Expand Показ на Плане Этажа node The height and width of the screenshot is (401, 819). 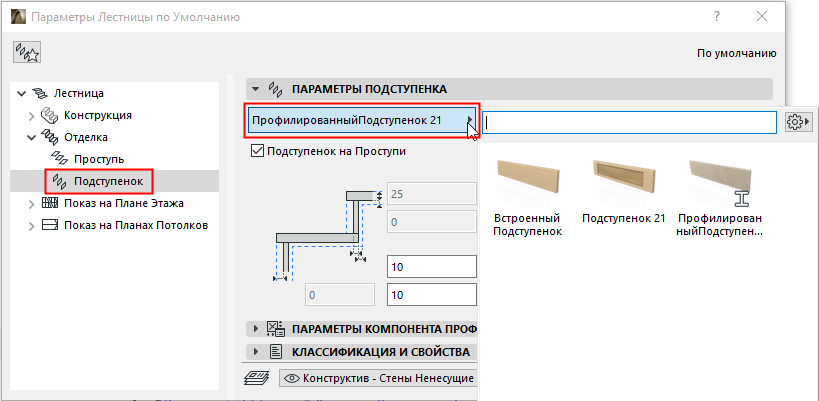[31, 204]
